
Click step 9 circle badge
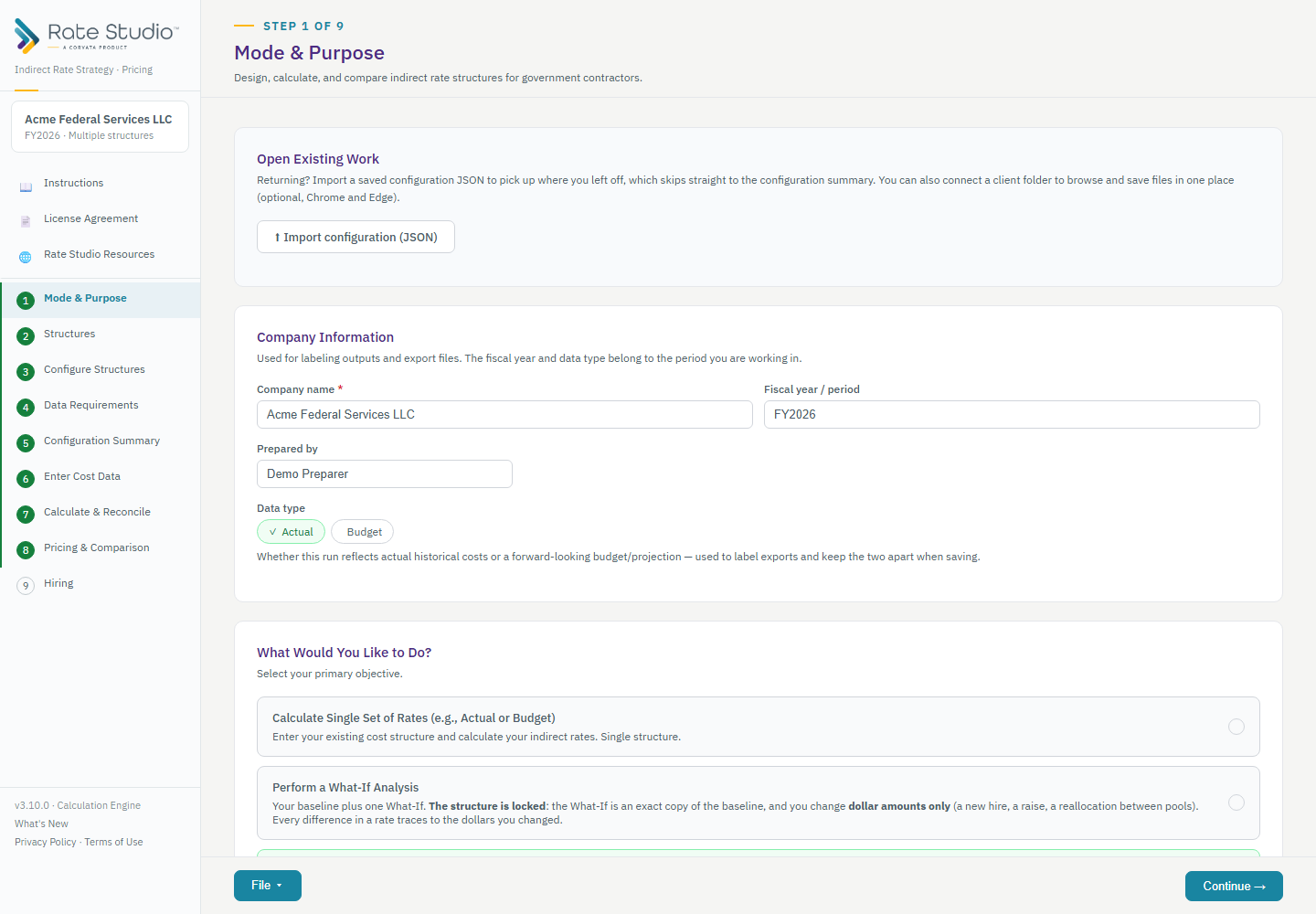click(26, 586)
